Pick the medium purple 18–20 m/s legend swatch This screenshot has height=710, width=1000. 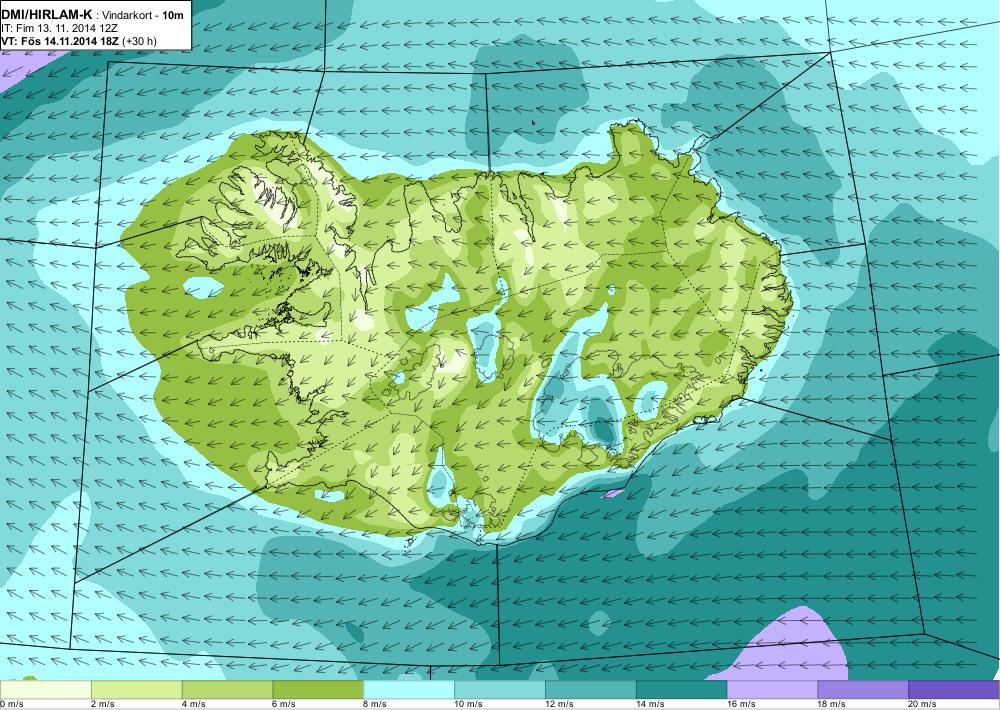[864, 690]
